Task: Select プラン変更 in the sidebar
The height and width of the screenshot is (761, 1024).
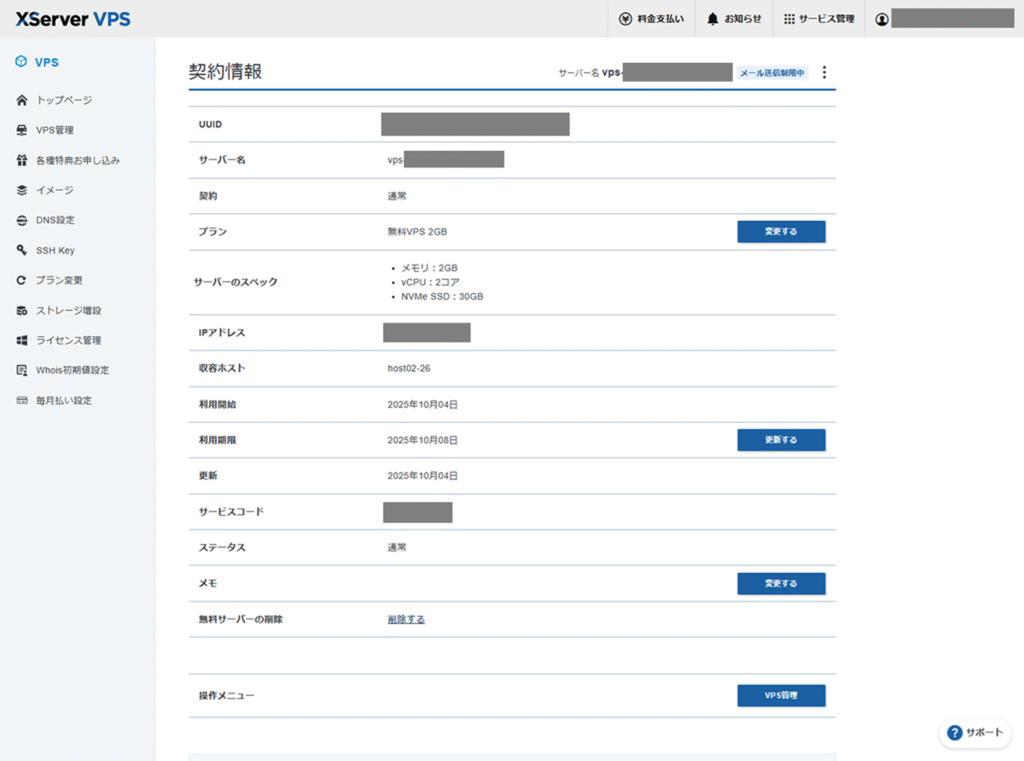Action: [59, 280]
